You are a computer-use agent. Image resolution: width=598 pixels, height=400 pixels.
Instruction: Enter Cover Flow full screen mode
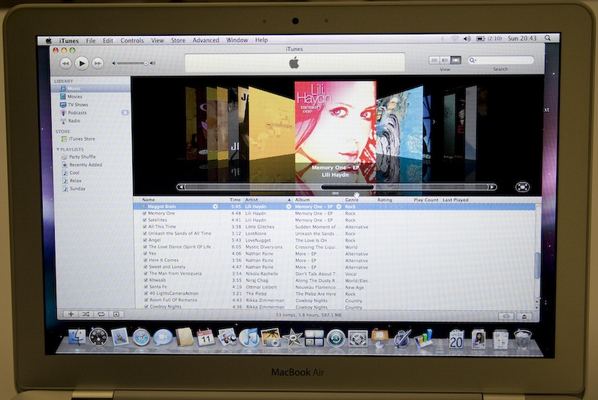click(x=522, y=187)
